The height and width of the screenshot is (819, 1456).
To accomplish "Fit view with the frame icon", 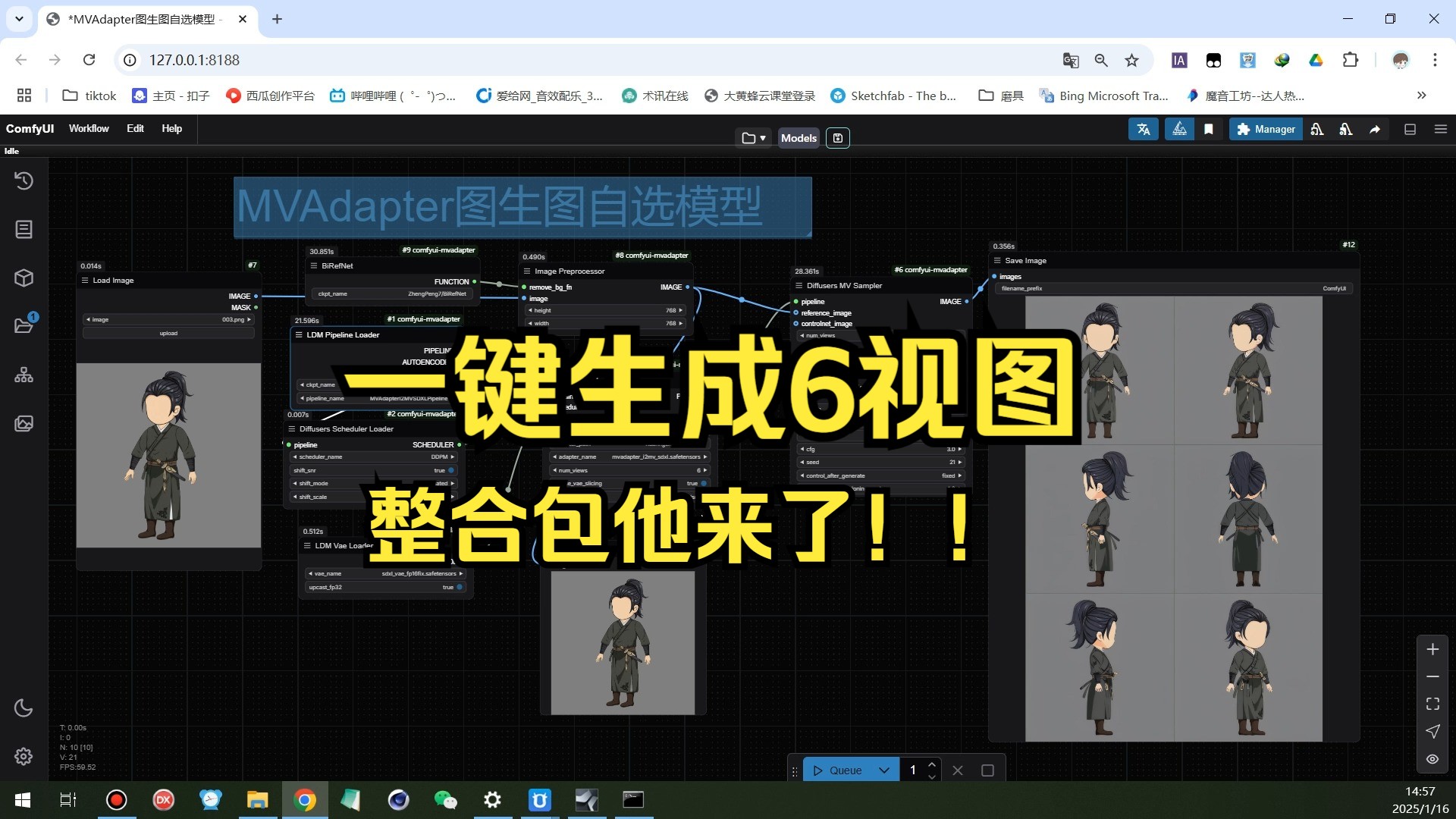I will coord(1432,704).
